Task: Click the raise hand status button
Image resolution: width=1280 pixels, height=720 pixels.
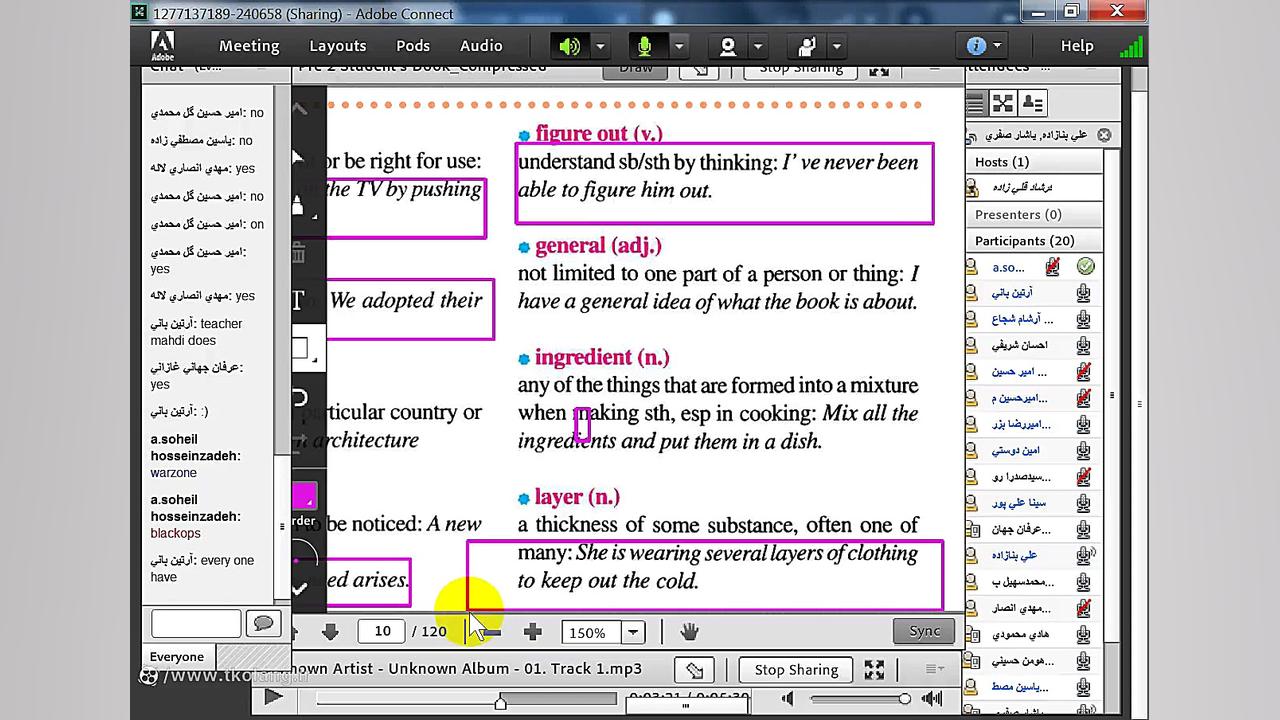Action: 805,46
